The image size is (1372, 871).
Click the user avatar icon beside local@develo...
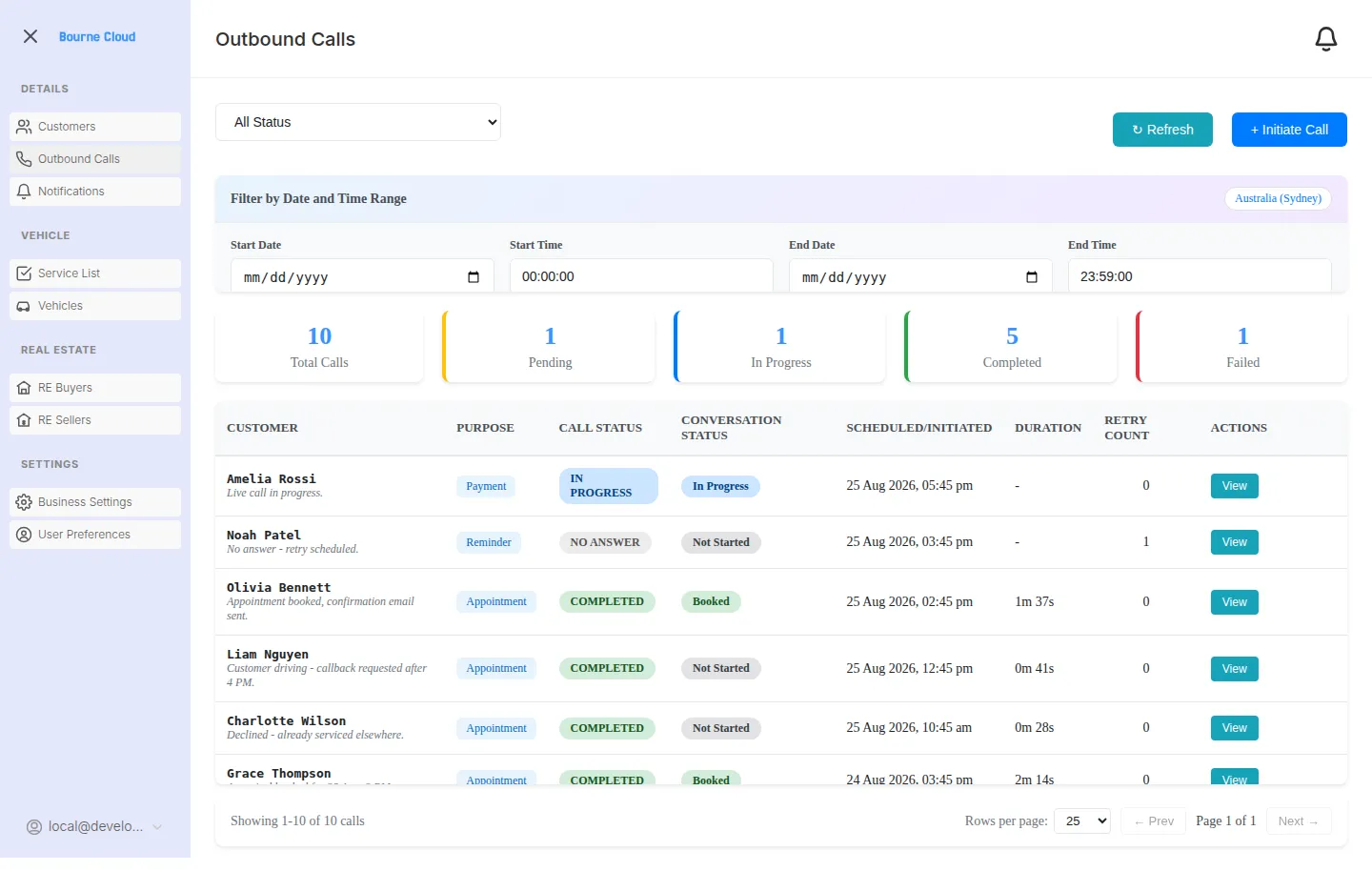(34, 827)
